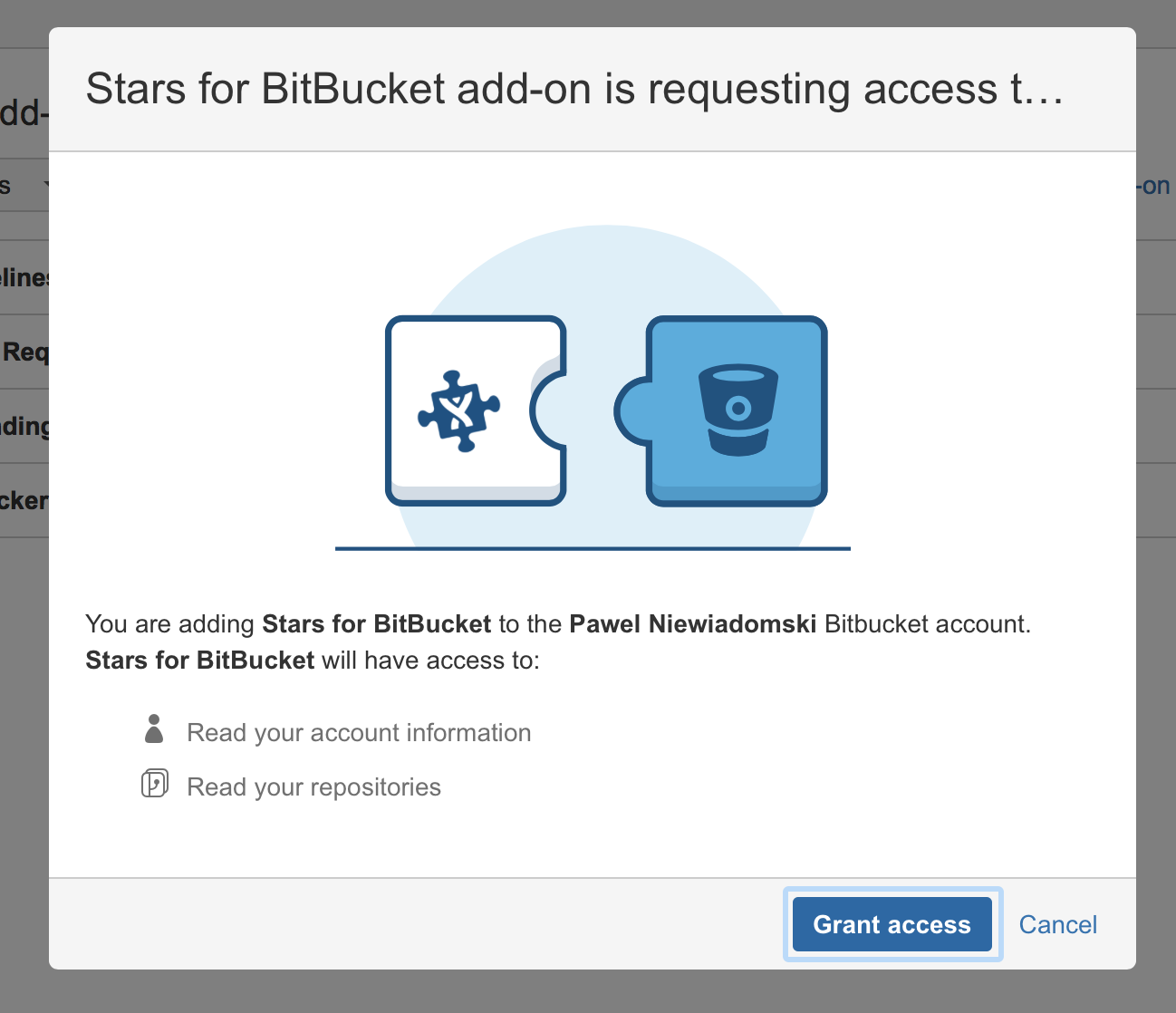This screenshot has width=1176, height=1013.
Task: Cancel the add-on access request
Action: [x=1057, y=924]
